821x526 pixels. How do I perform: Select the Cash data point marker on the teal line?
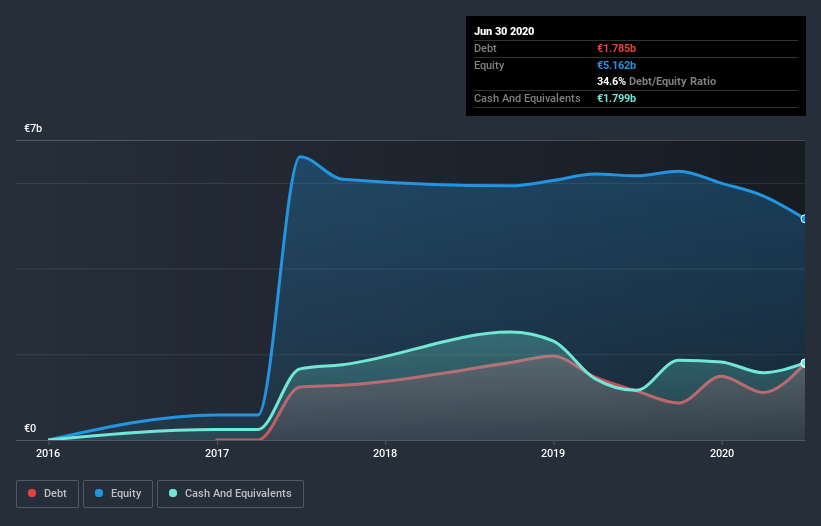[804, 363]
